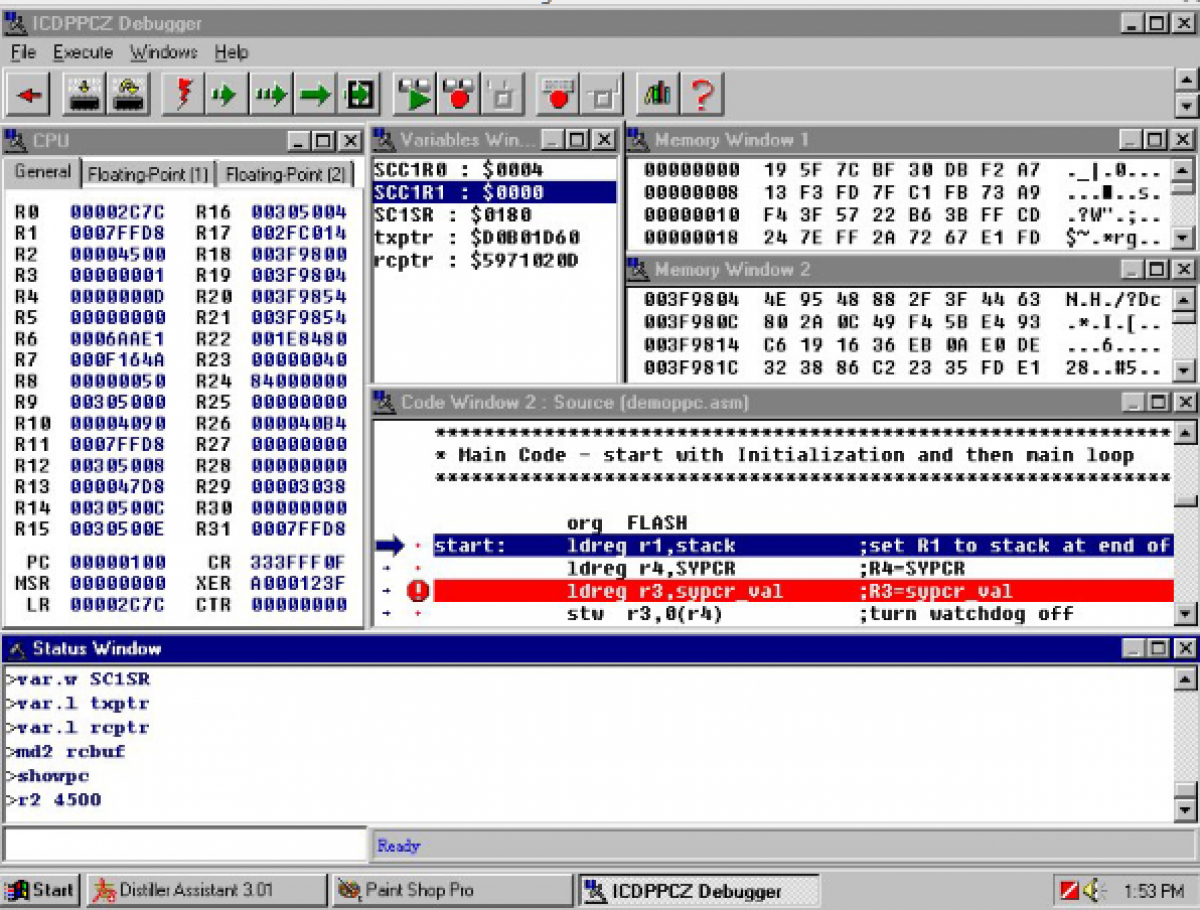This screenshot has width=1200, height=910.
Task: Toggle breakpoint dot on stw r3,0(r4) line
Action: (418, 613)
